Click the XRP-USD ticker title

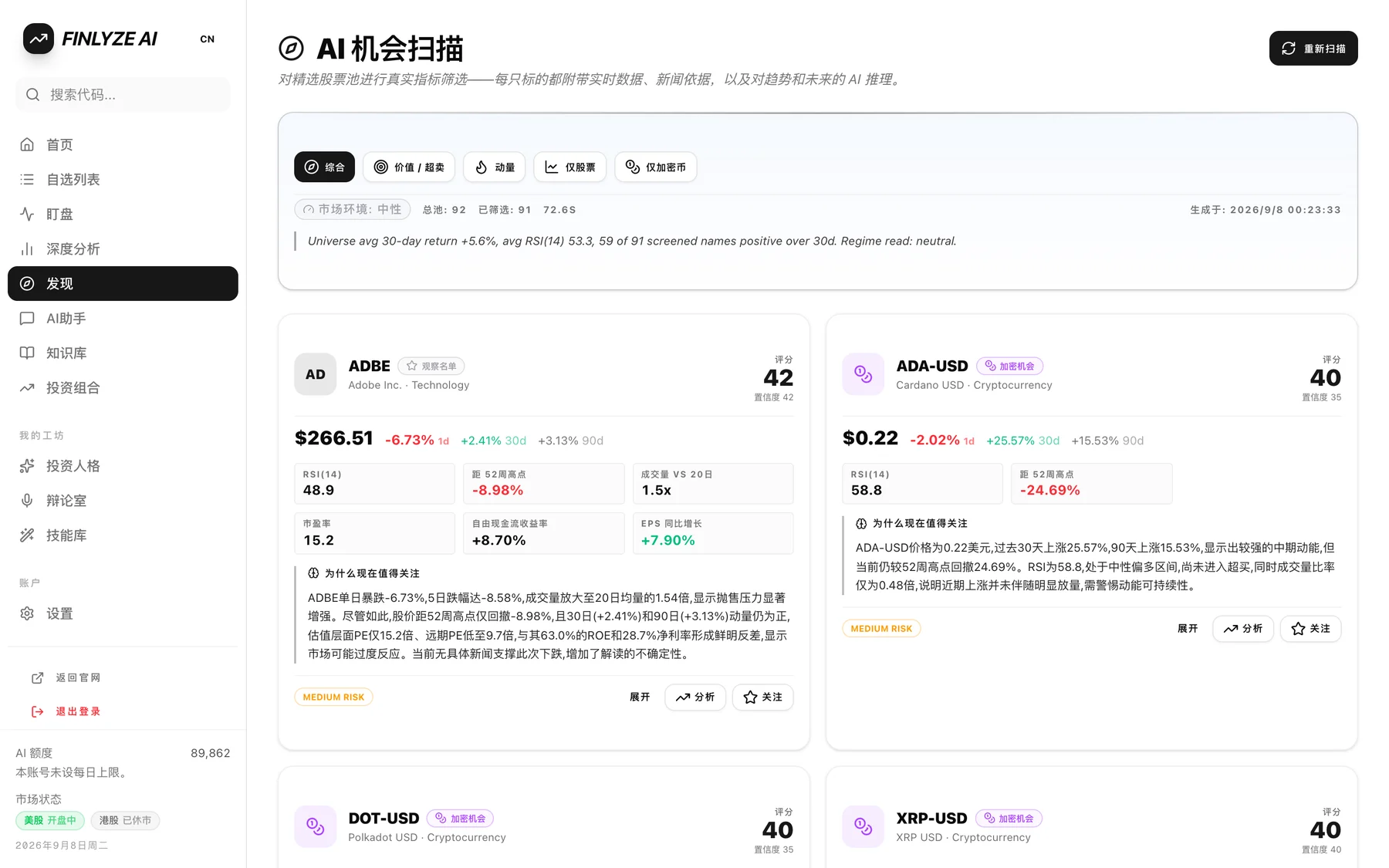[931, 818]
